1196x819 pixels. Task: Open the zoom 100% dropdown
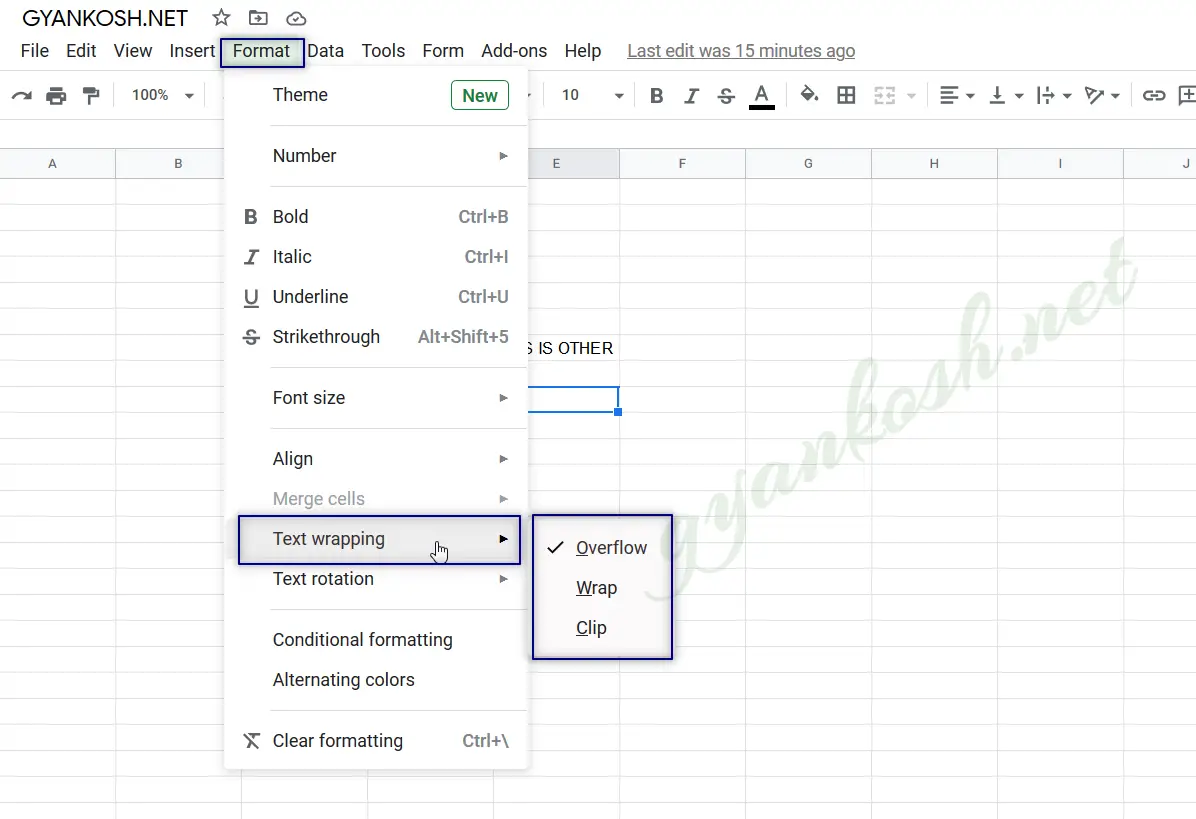pyautogui.click(x=162, y=95)
